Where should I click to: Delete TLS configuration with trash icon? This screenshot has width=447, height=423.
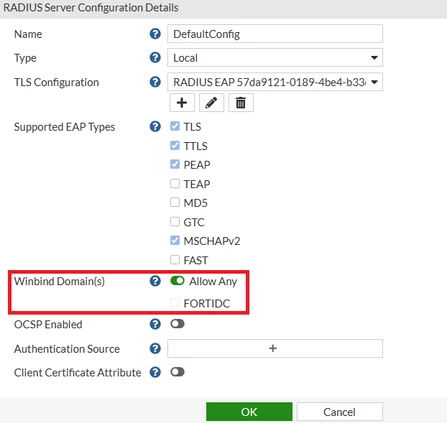(241, 103)
